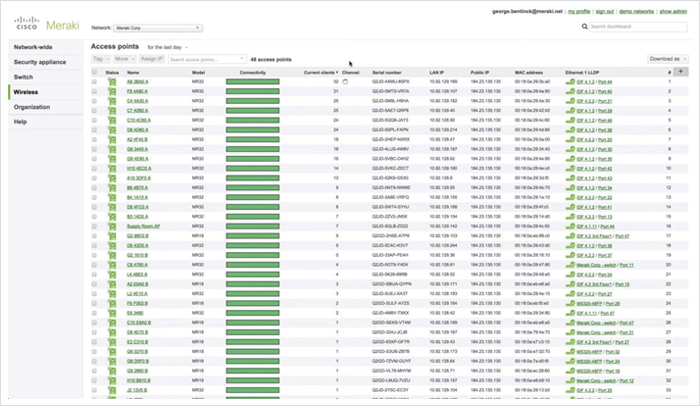This screenshot has height=406, width=700.
Task: Open the 'for the last day' time range dropdown
Action: 167,47
